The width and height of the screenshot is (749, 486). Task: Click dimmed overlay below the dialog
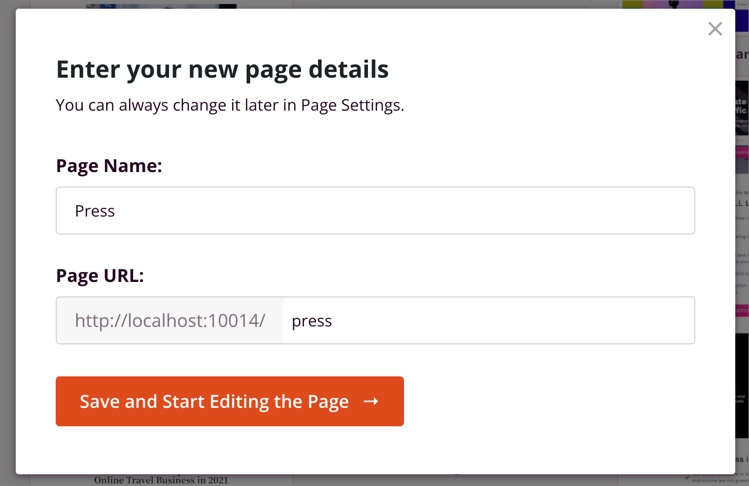tap(400, 480)
